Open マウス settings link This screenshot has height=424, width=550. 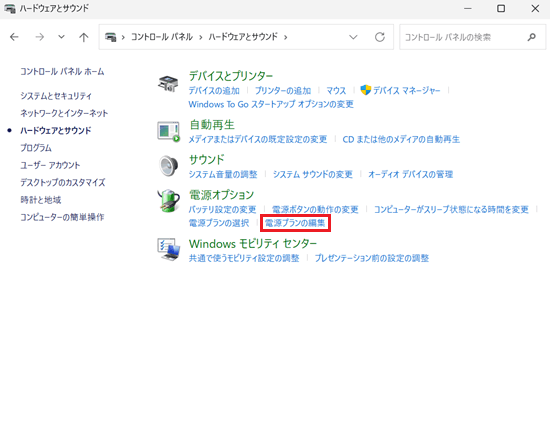point(336,90)
